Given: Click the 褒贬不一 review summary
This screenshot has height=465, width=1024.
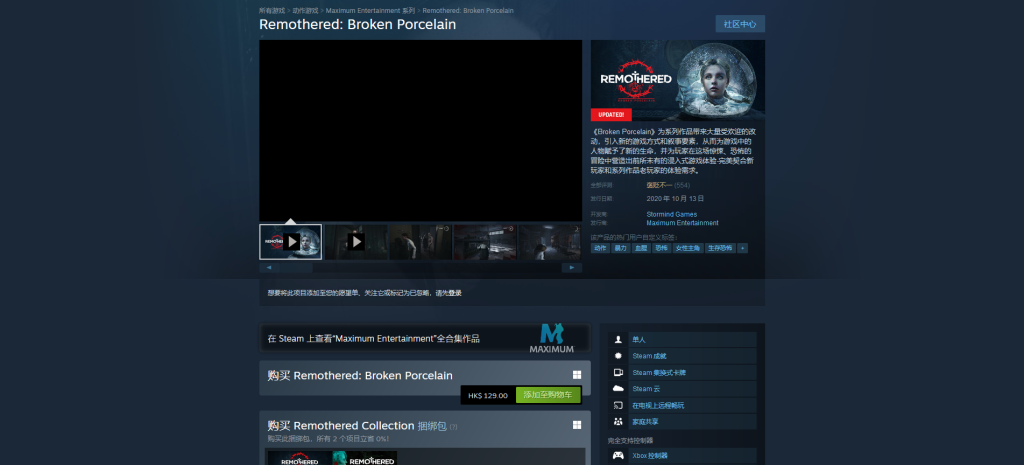Looking at the screenshot, I should (x=659, y=185).
